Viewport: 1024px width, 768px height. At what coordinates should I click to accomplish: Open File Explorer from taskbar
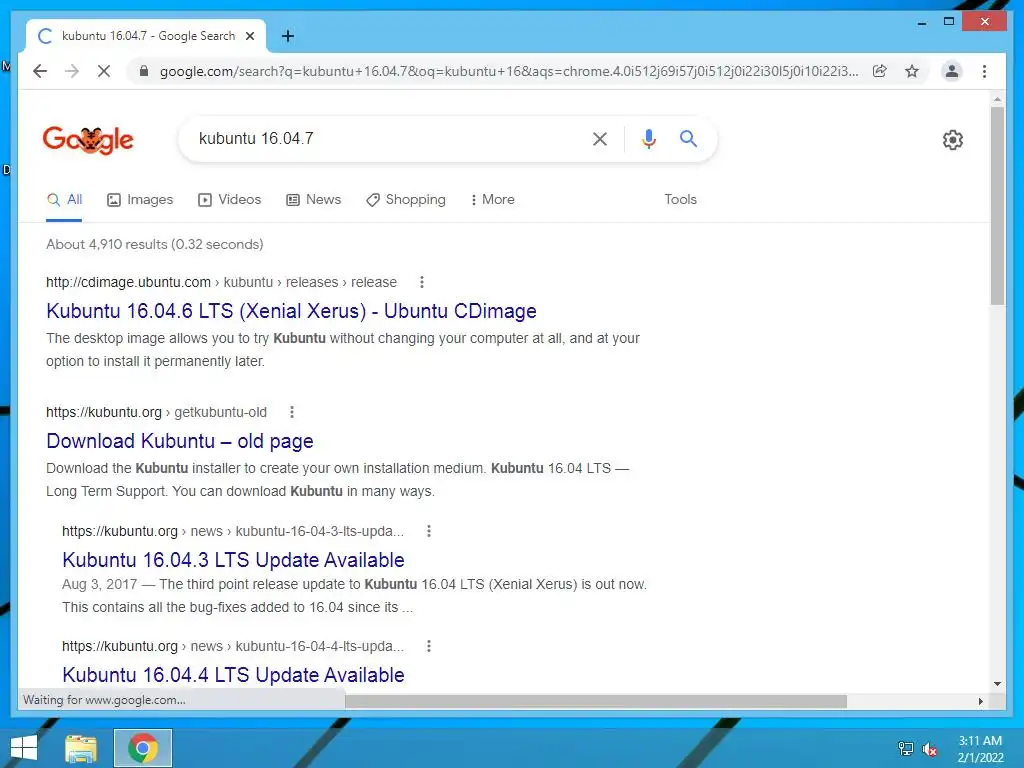(81, 748)
